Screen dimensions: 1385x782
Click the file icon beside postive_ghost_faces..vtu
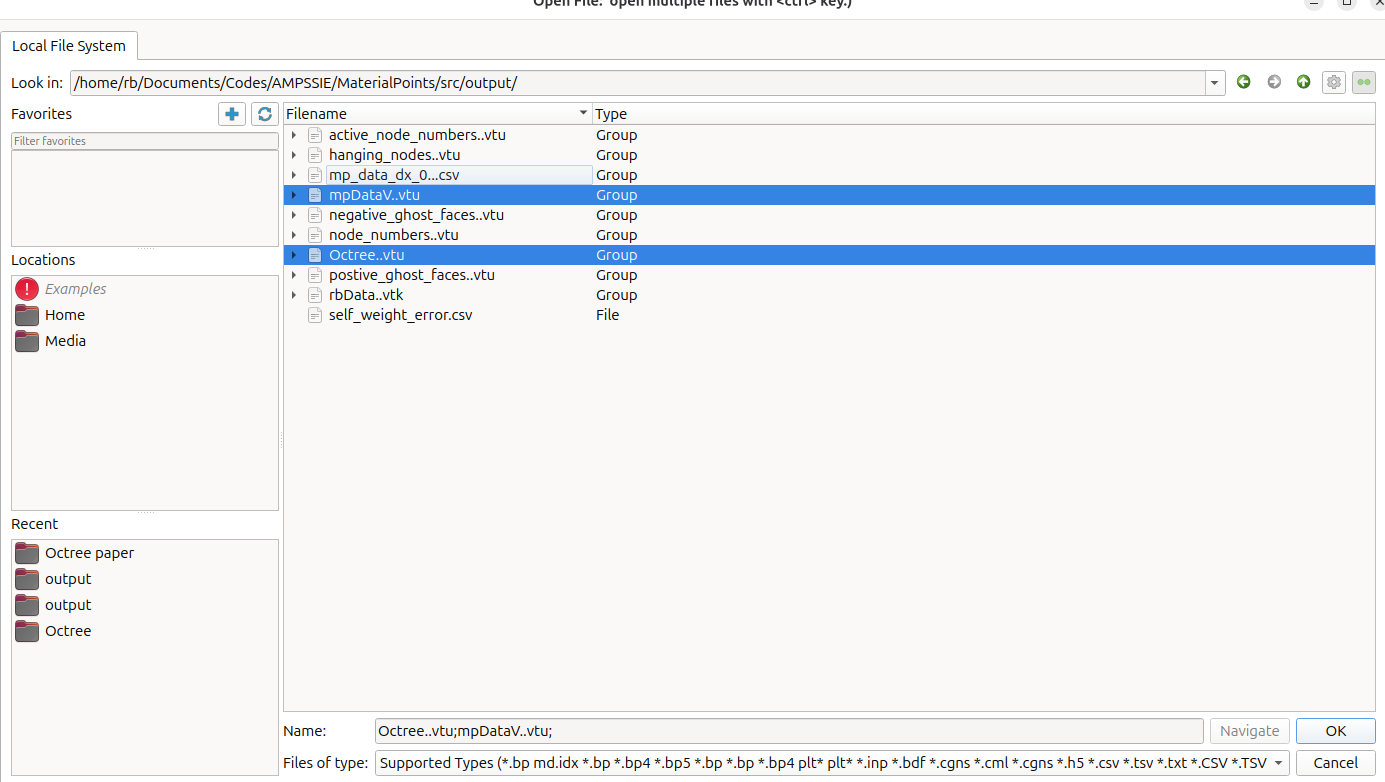click(x=315, y=275)
